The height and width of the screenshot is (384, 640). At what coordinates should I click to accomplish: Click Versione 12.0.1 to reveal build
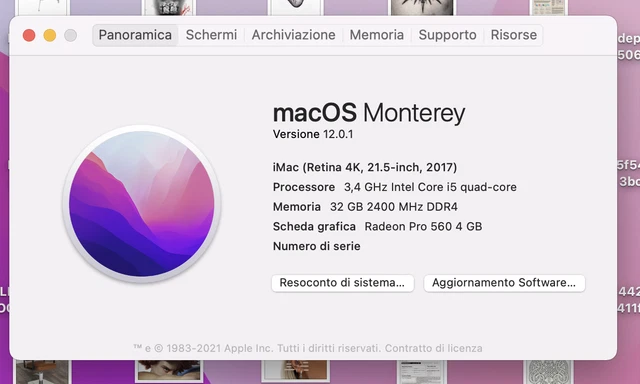tap(313, 134)
